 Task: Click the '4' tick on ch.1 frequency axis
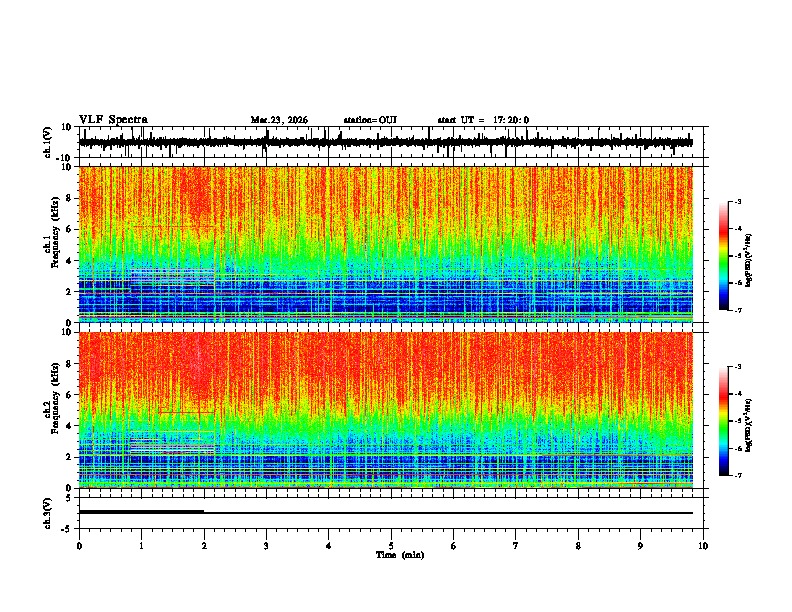[x=69, y=261]
